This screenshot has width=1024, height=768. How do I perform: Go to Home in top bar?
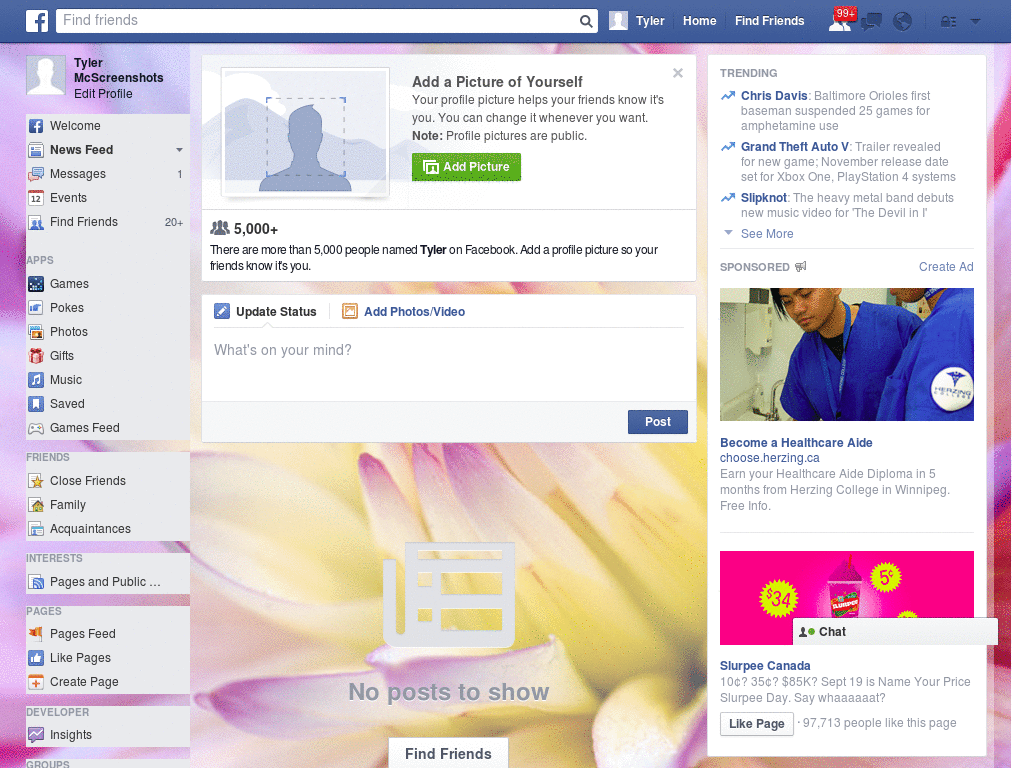coord(699,21)
